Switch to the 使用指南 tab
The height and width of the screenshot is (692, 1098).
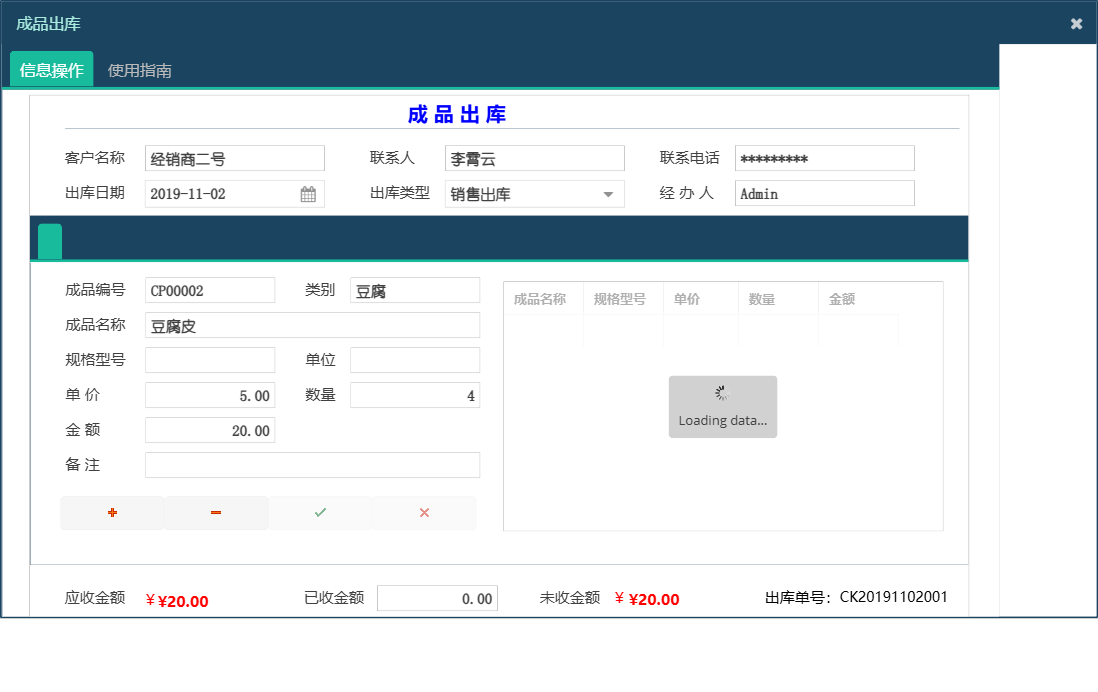[x=141, y=70]
